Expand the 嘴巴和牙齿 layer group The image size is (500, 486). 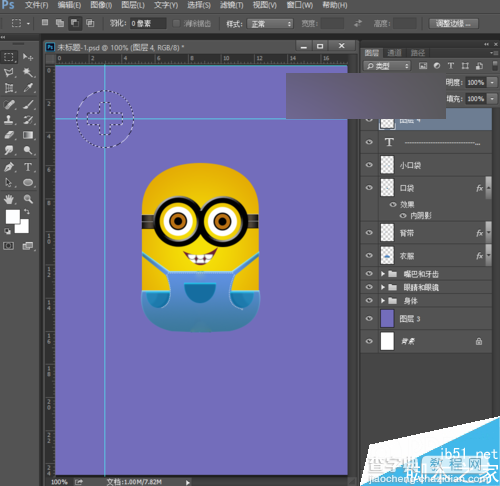[383, 274]
